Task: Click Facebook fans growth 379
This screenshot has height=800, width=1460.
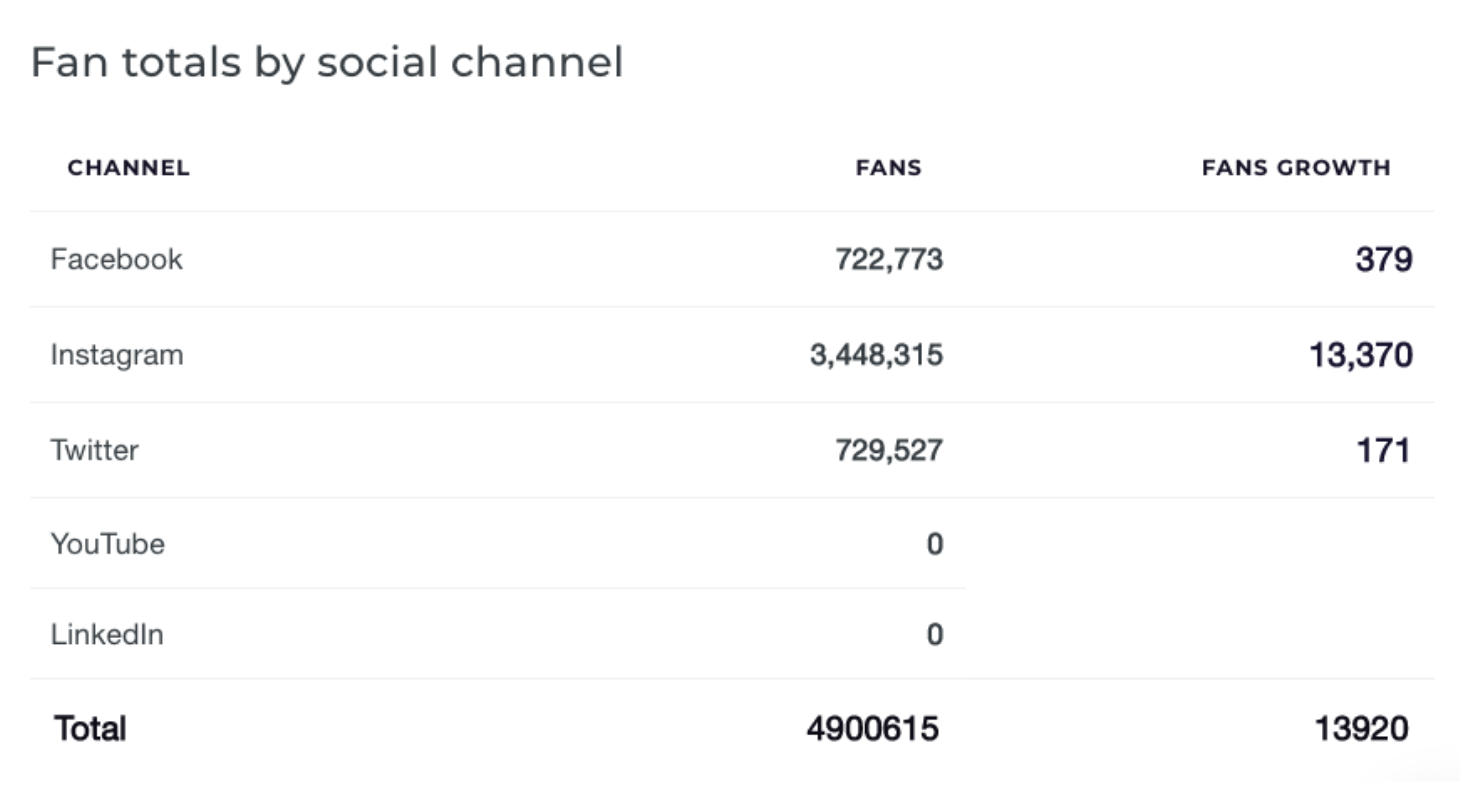Action: click(1384, 259)
